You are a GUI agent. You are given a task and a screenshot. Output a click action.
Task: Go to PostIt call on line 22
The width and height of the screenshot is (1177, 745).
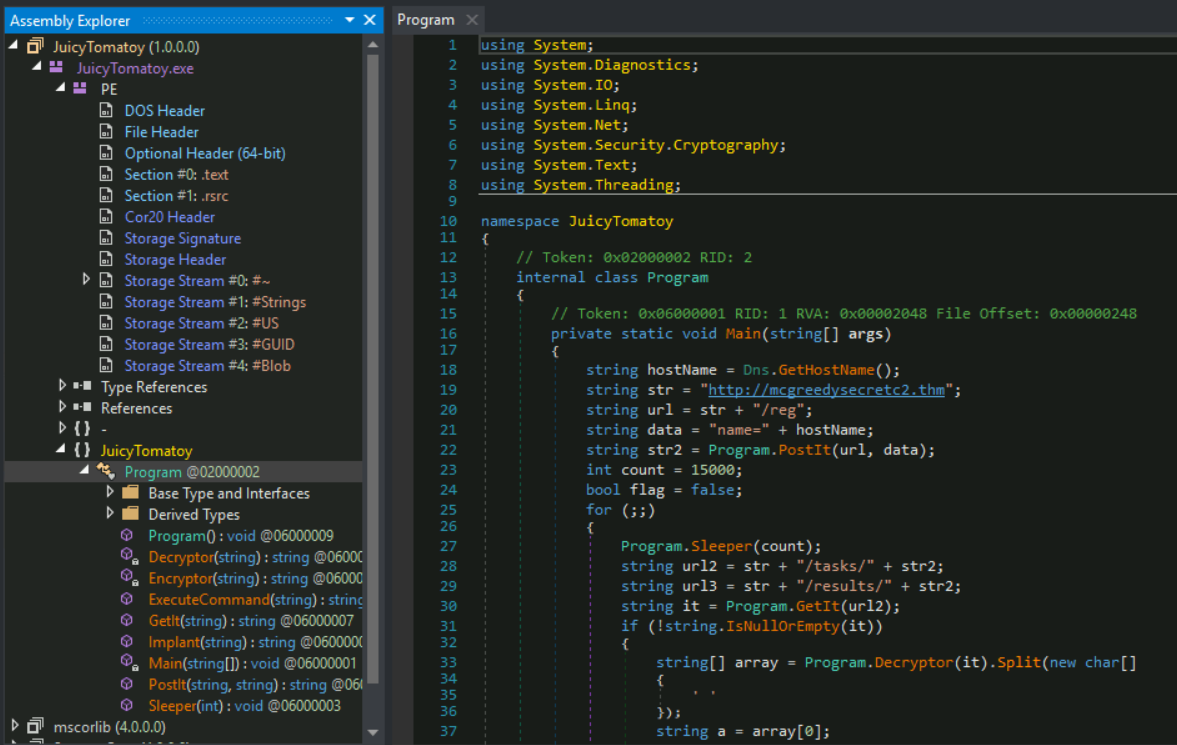point(804,450)
